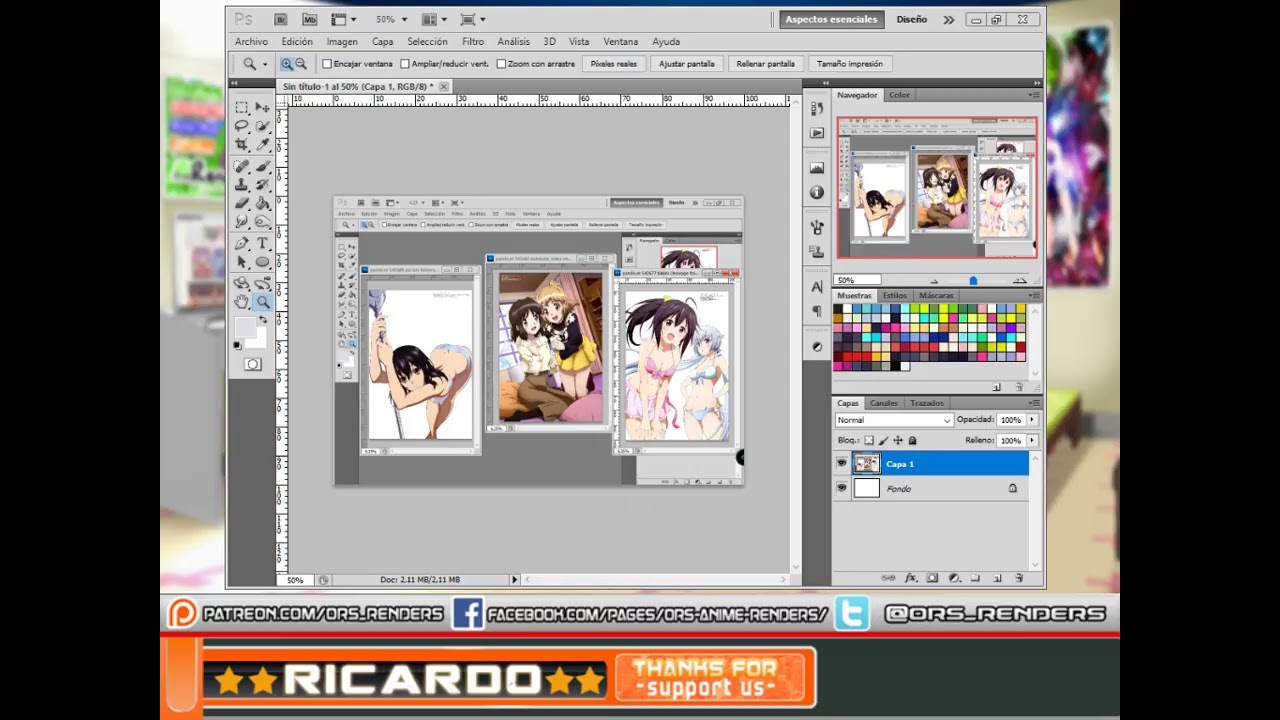Click the Píxeles reales button
The width and height of the screenshot is (1280, 720).
coord(613,64)
